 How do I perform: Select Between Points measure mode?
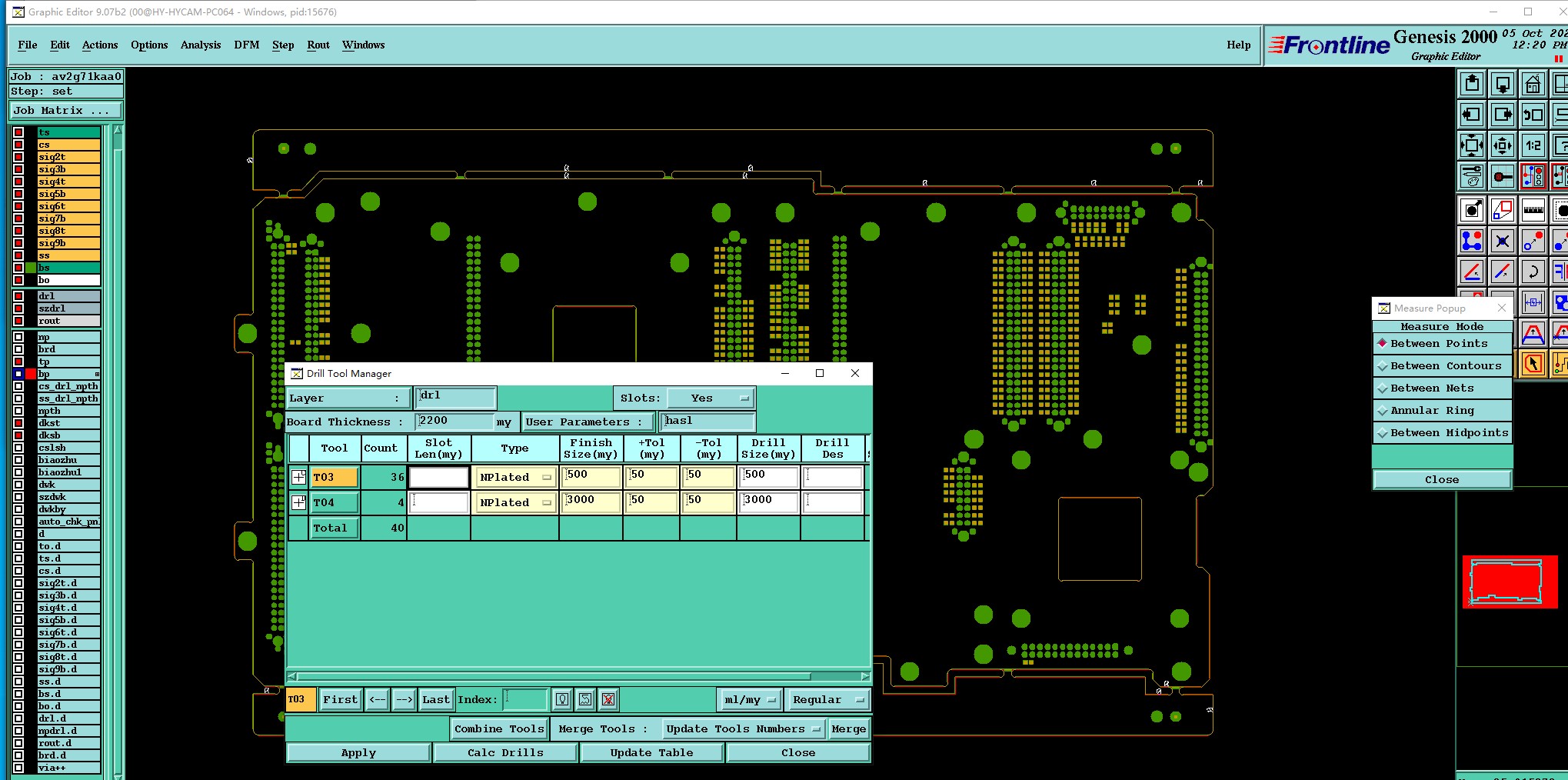point(1442,344)
